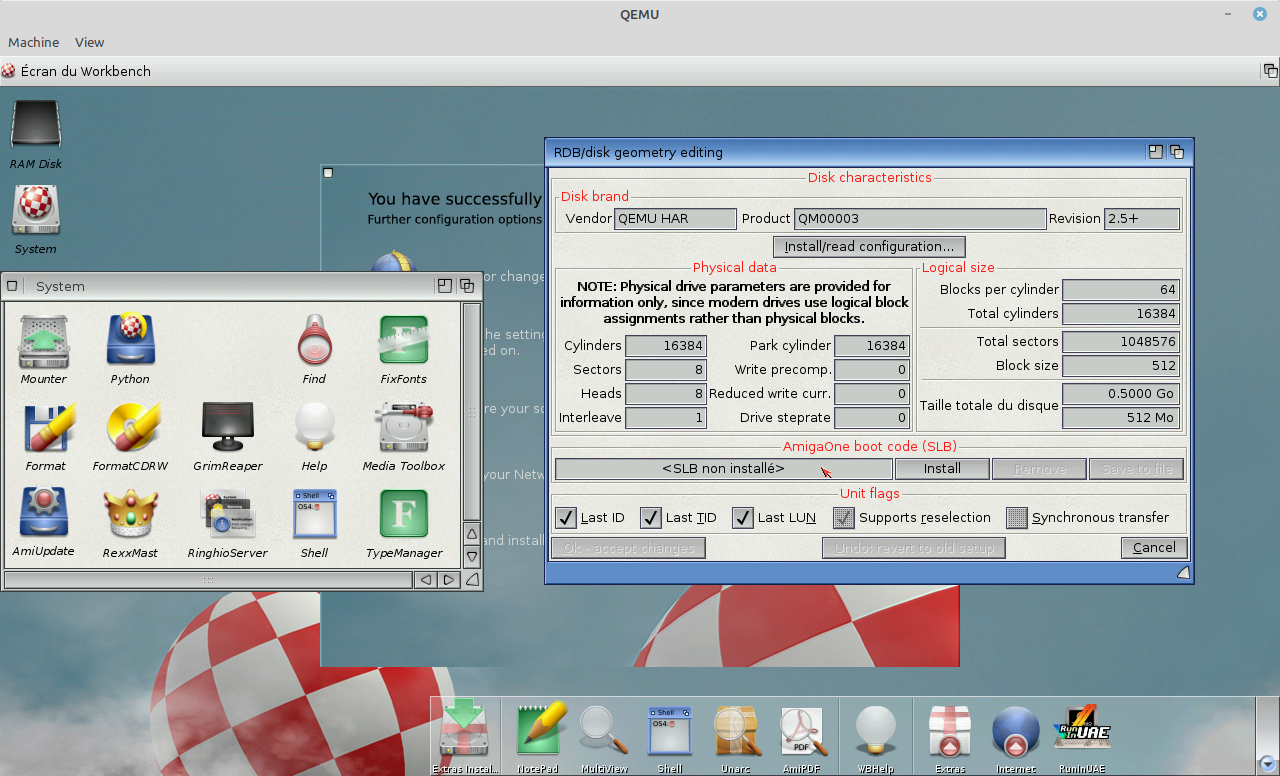Click the Sectors value field in Physical data

click(x=666, y=369)
